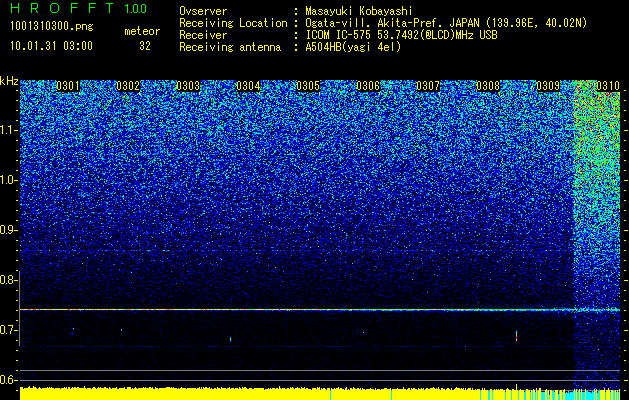Click the 0310 time marker
Viewport: 629px width, 400px height.
[608, 86]
